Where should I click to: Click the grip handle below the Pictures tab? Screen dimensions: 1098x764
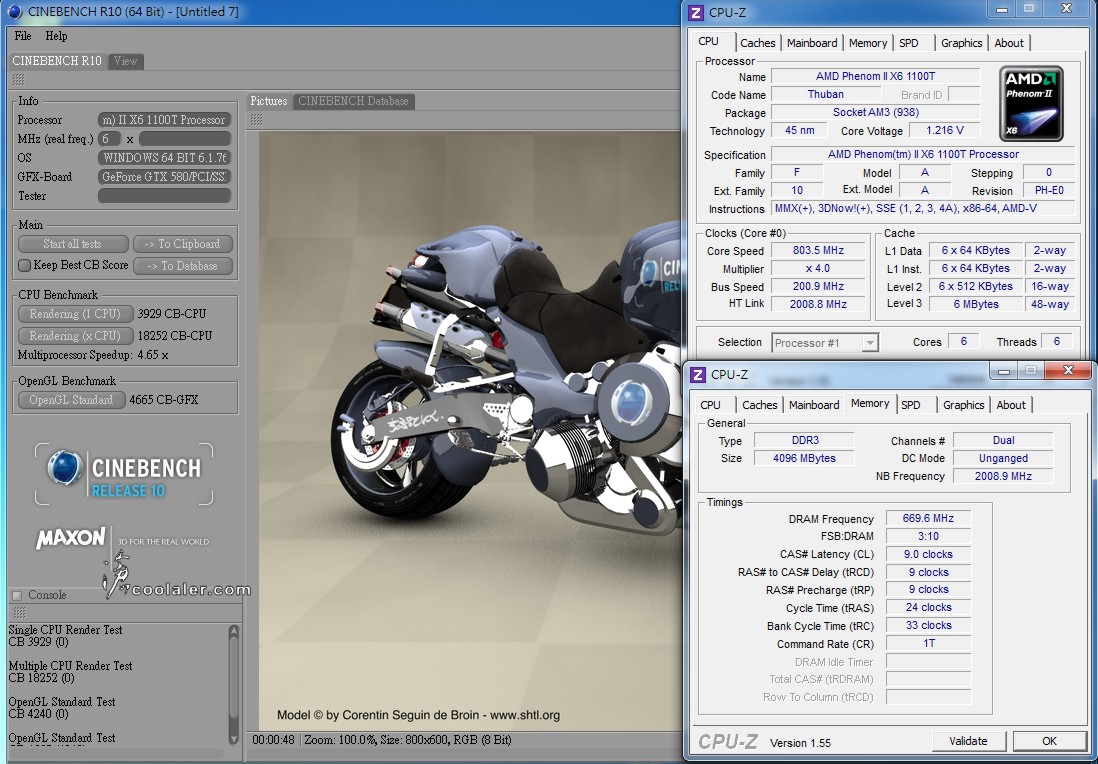click(x=256, y=120)
